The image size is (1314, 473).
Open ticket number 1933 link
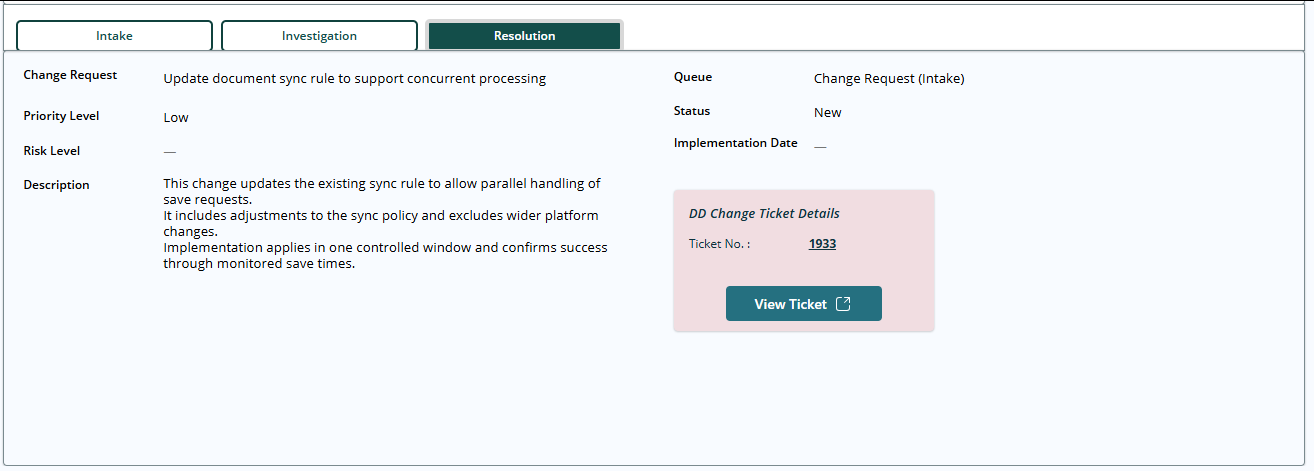point(822,244)
